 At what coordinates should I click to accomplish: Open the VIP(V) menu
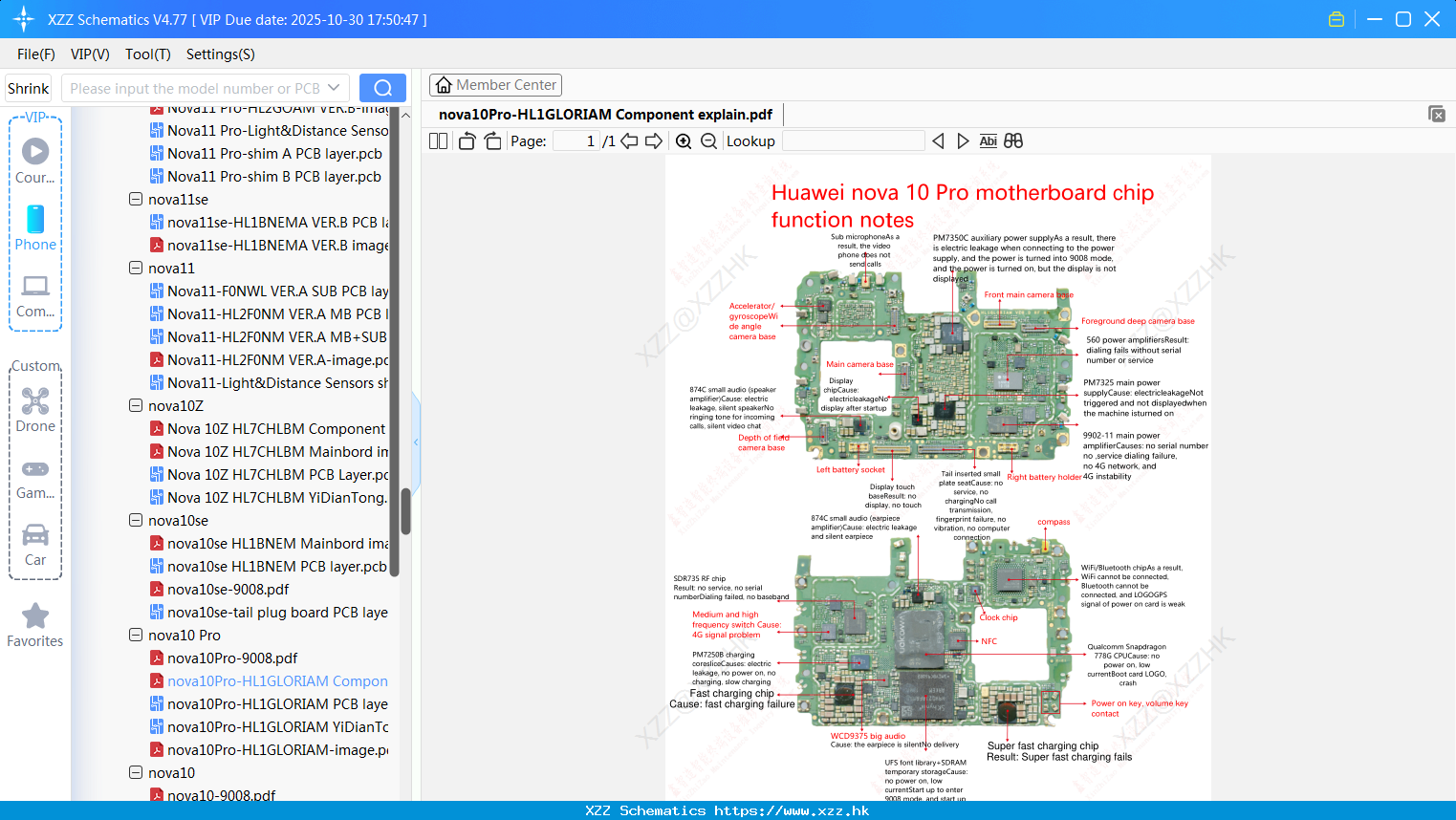pos(90,54)
